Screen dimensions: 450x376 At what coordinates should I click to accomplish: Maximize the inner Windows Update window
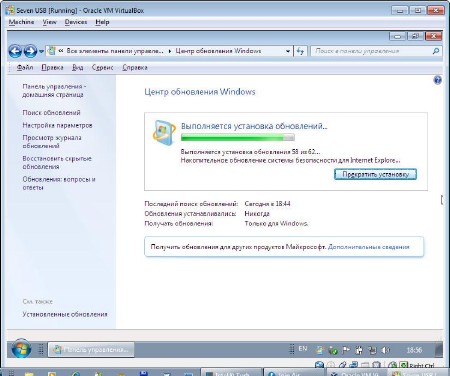coord(415,36)
